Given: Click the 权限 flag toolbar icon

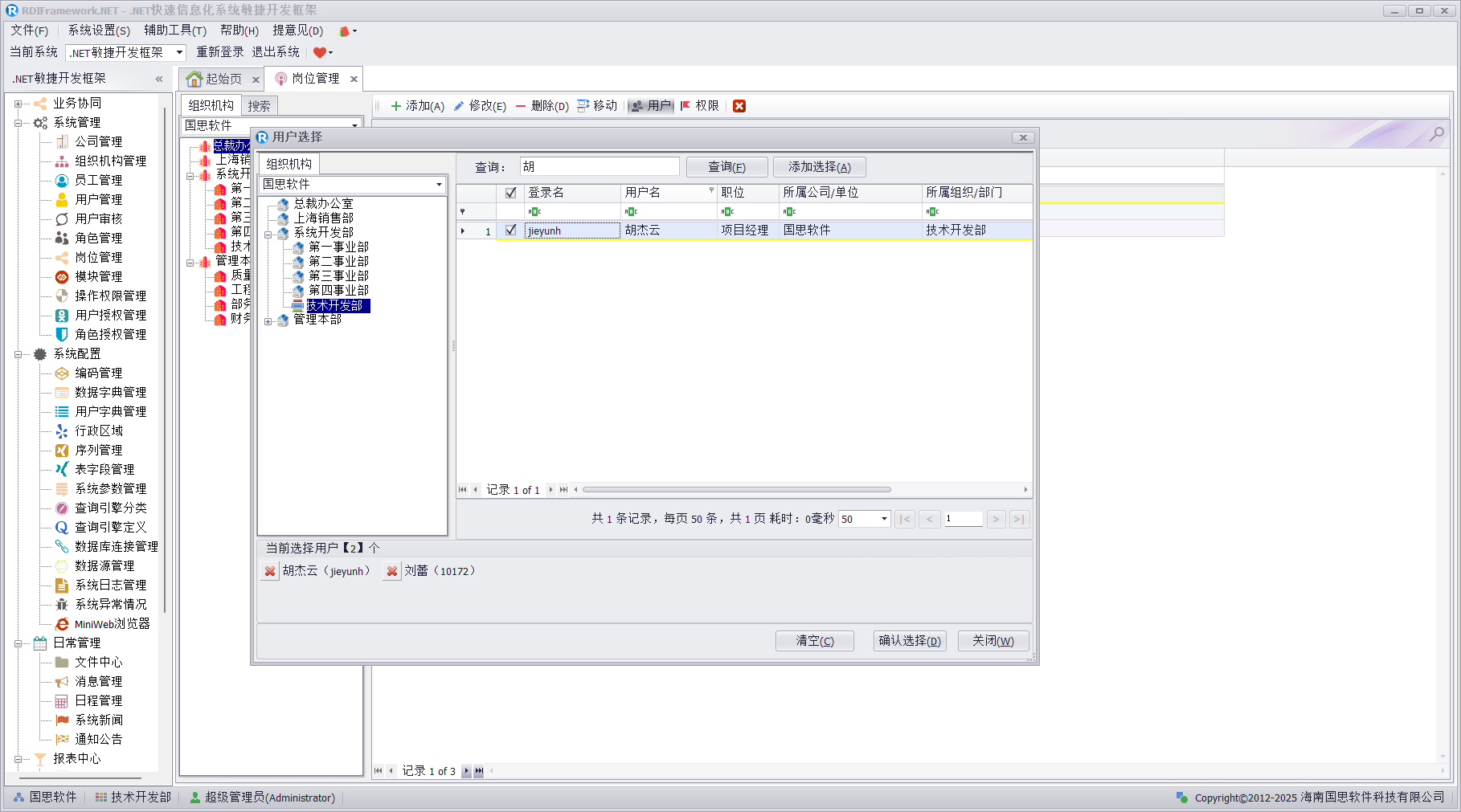Looking at the screenshot, I should (685, 106).
